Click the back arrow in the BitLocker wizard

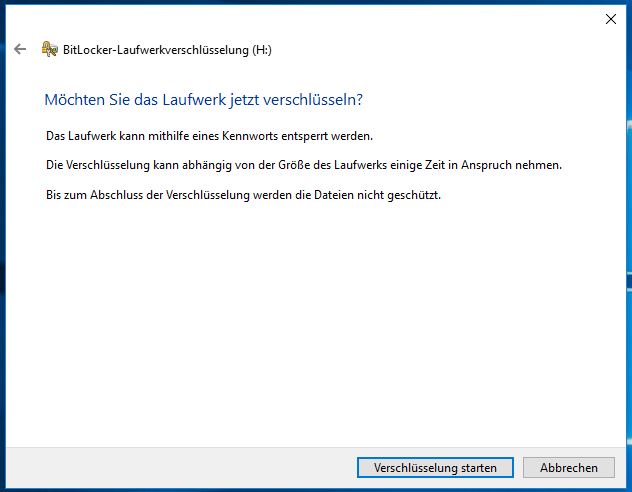pos(20,49)
